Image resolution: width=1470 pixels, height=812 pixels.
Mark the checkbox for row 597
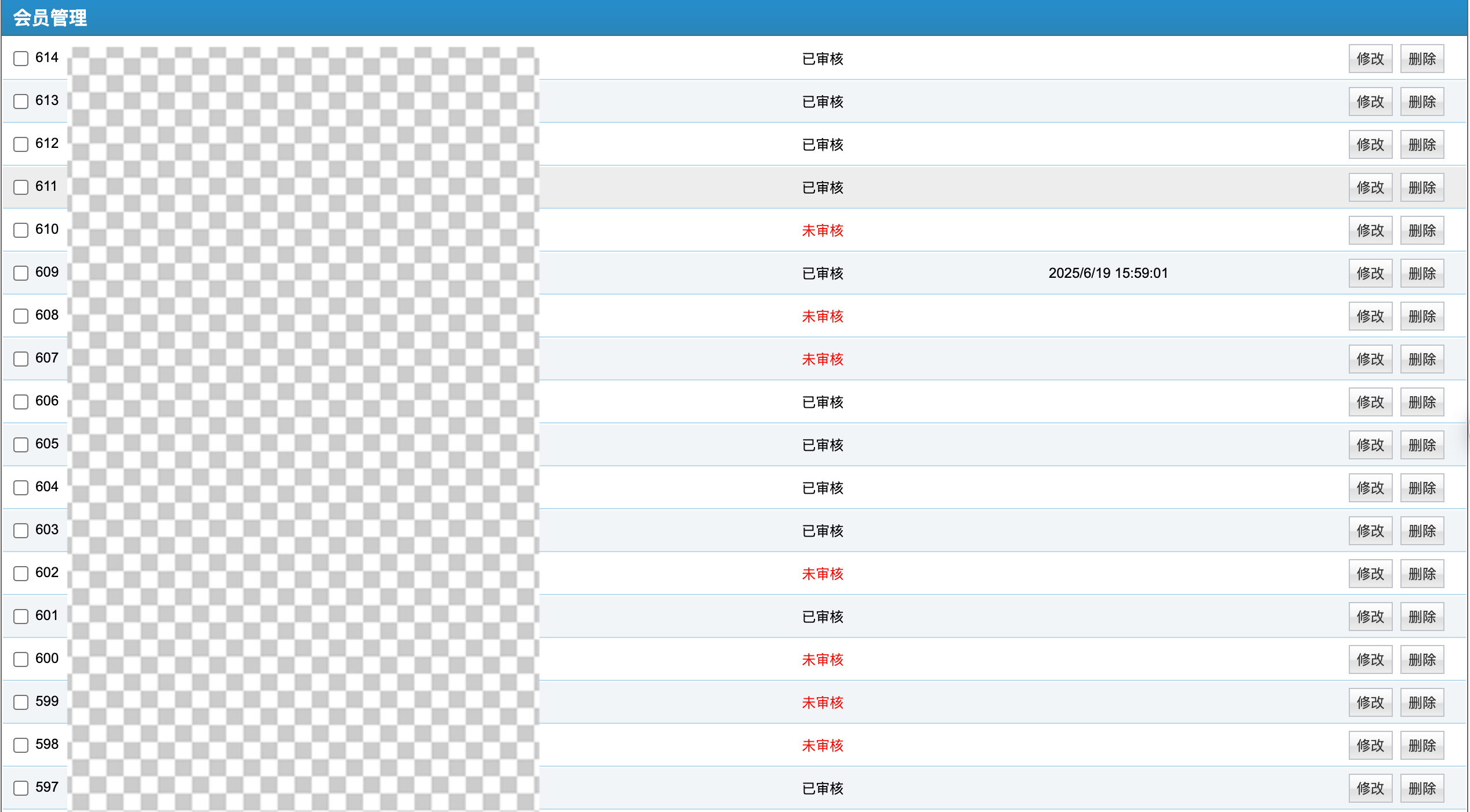[x=21, y=788]
